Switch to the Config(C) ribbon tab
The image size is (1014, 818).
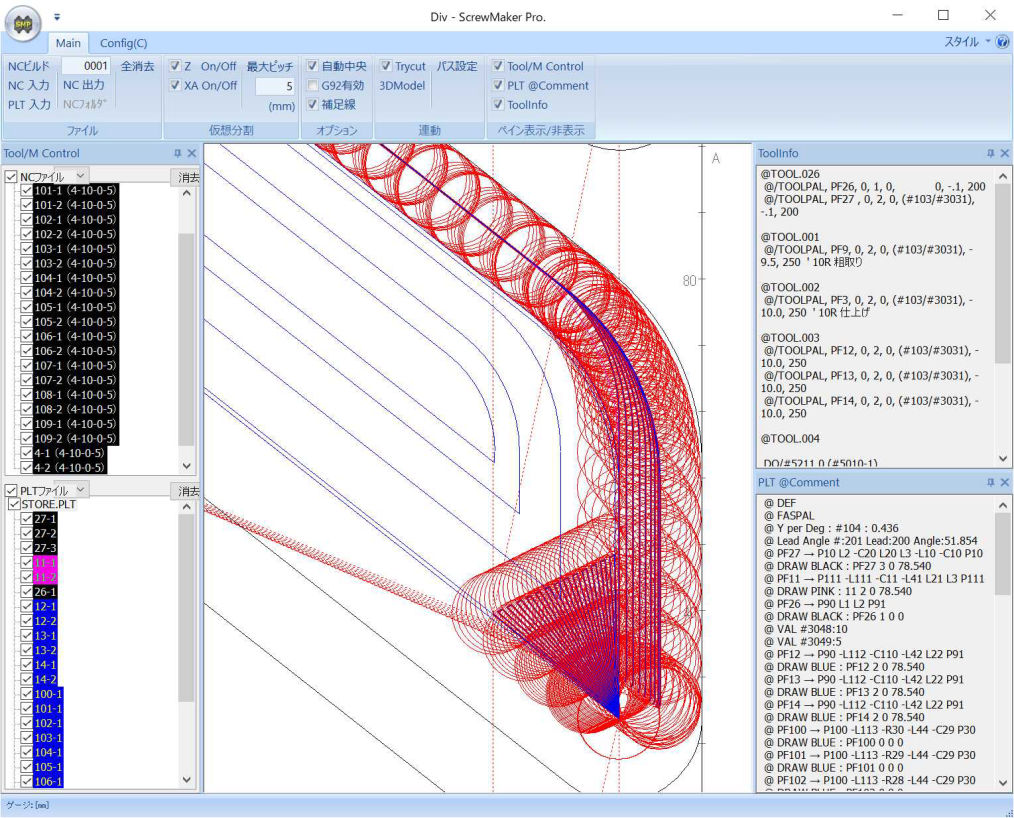tap(123, 43)
